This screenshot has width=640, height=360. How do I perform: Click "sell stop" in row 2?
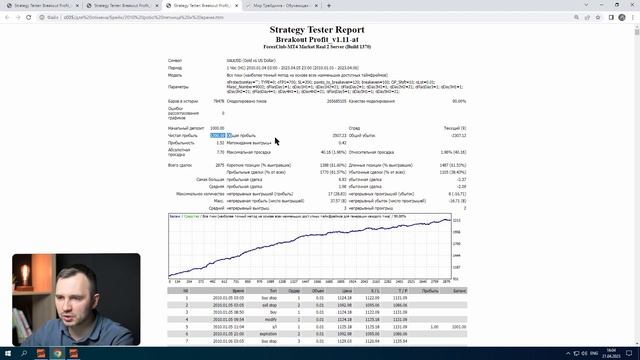[269, 305]
